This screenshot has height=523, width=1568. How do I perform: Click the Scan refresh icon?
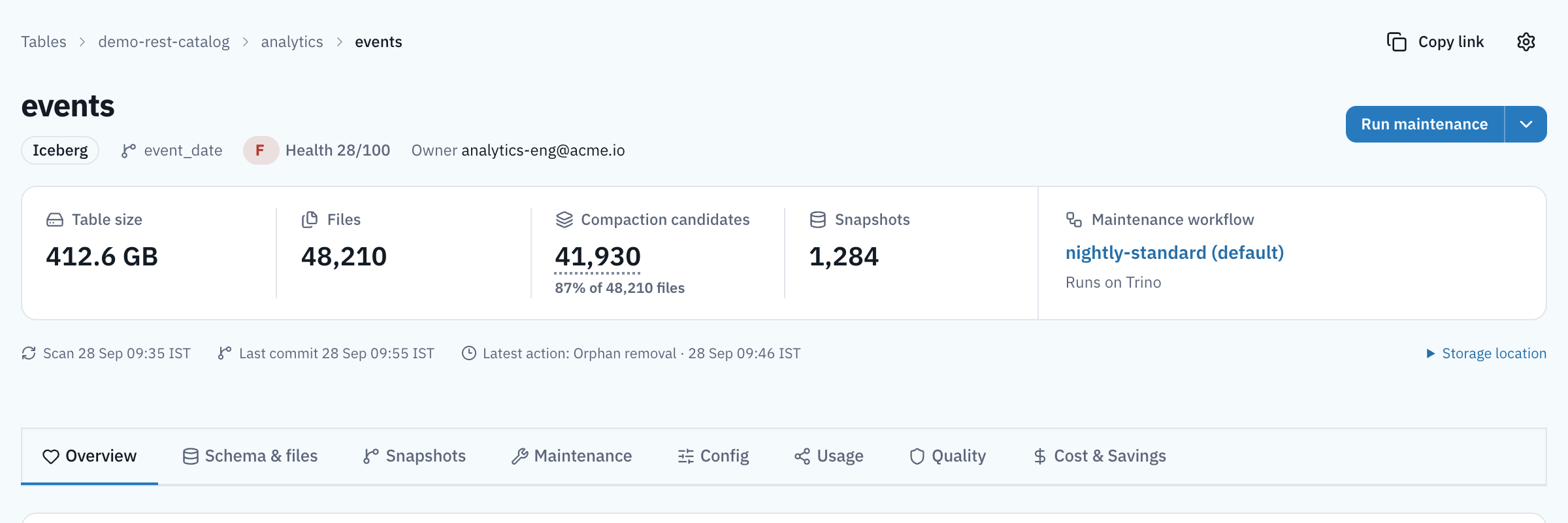click(x=29, y=353)
